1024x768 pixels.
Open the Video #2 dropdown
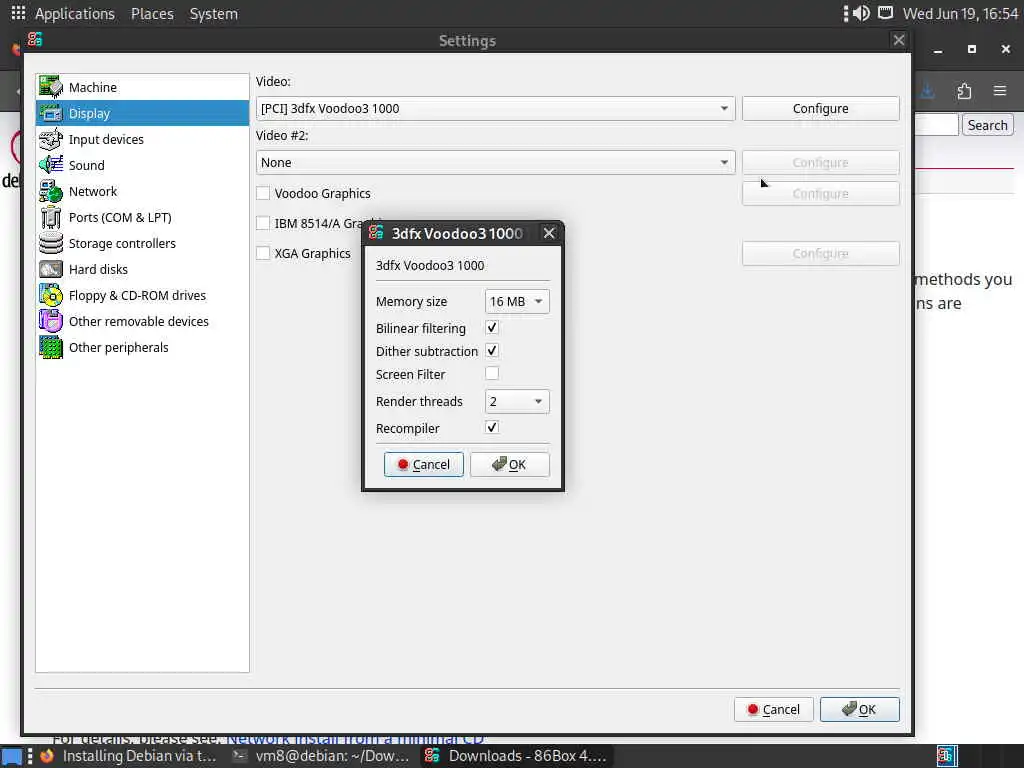(496, 163)
